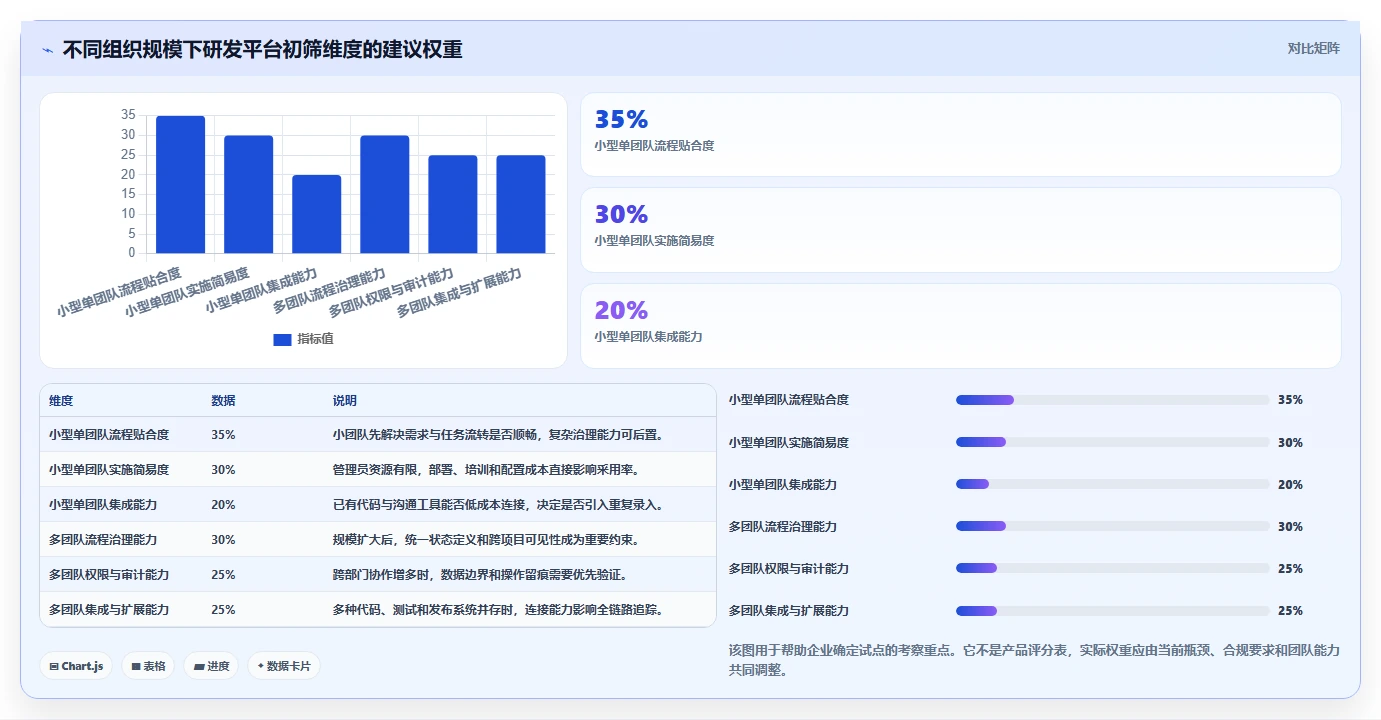Click the lightning icon beside the header title
Screen dimensions: 1381x720
click(x=47, y=50)
